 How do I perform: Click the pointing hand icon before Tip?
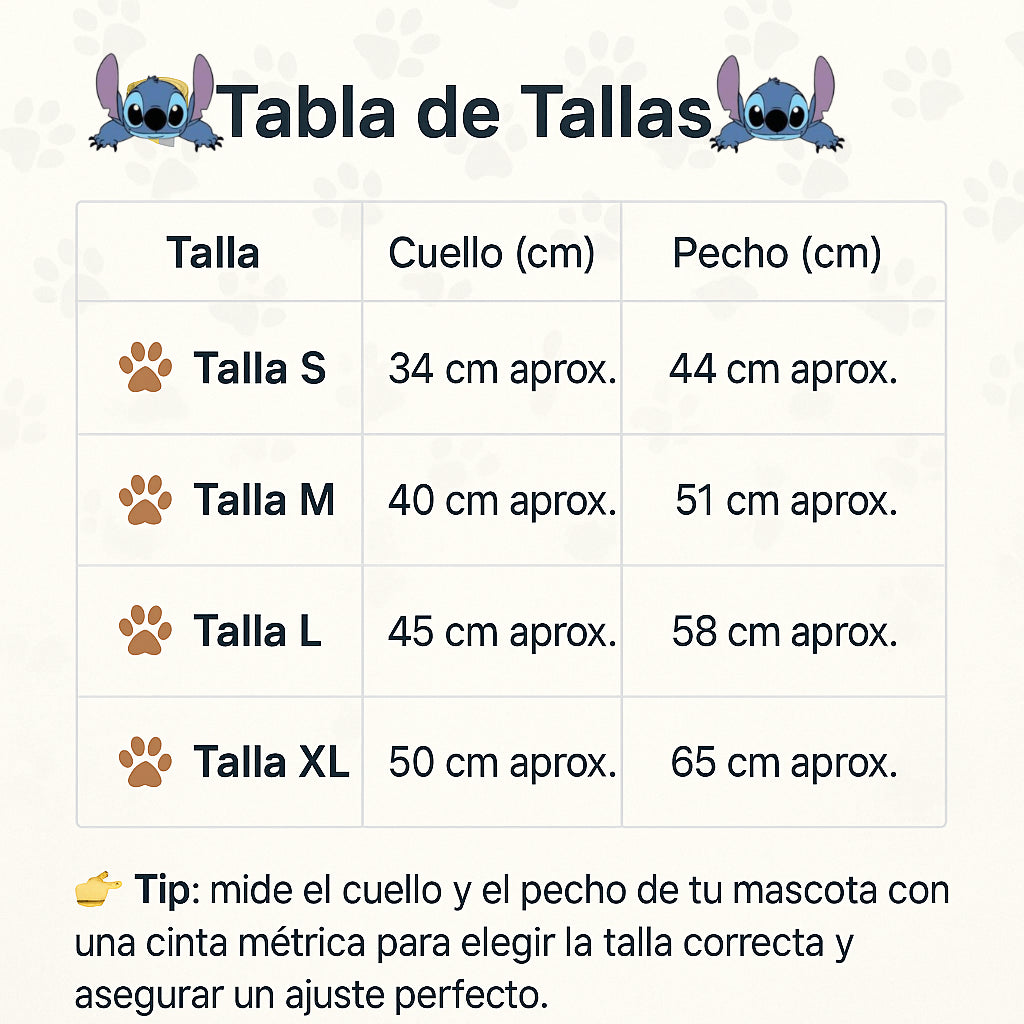coord(98,888)
